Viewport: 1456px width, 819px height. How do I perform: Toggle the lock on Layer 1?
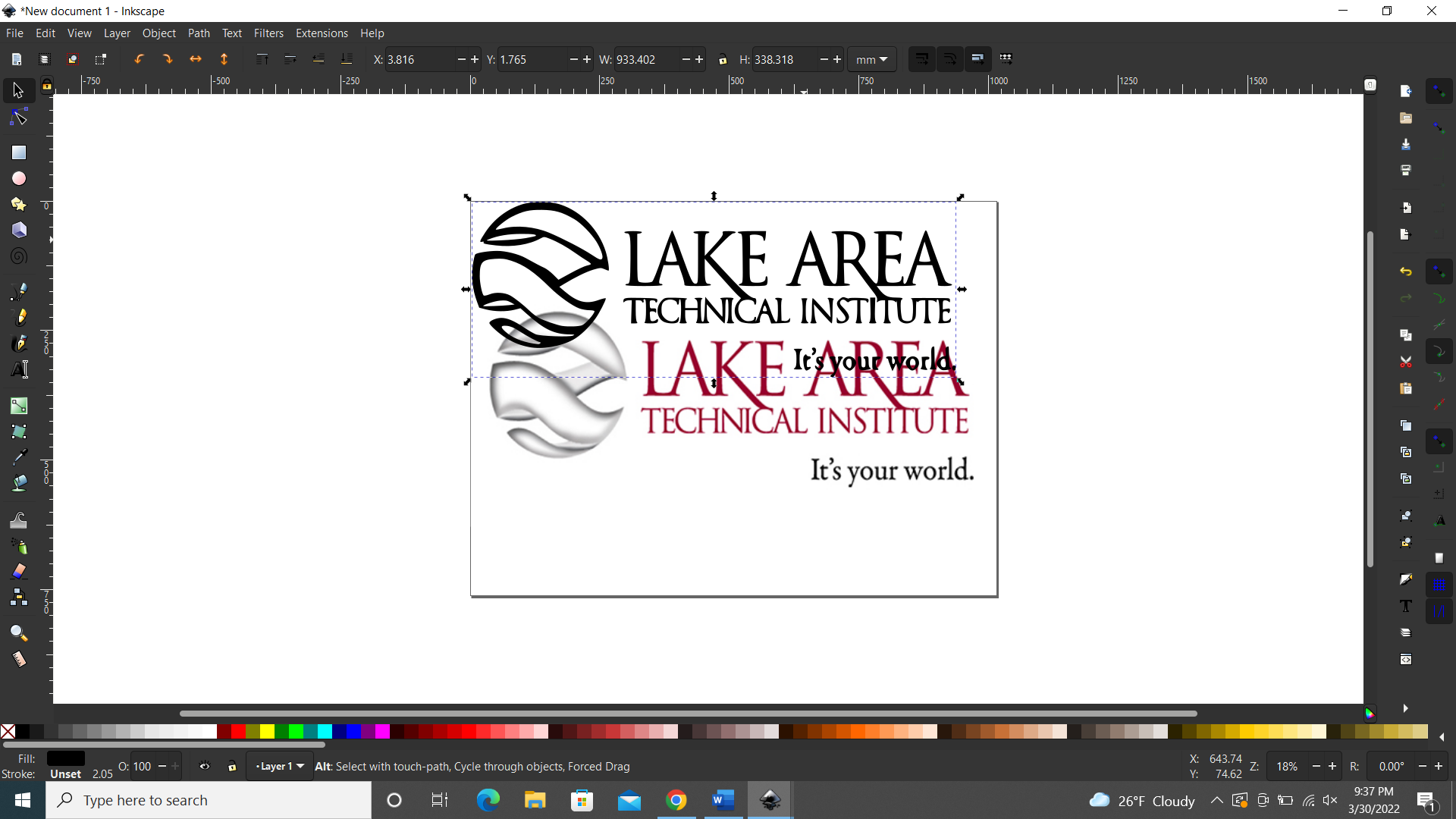click(232, 766)
